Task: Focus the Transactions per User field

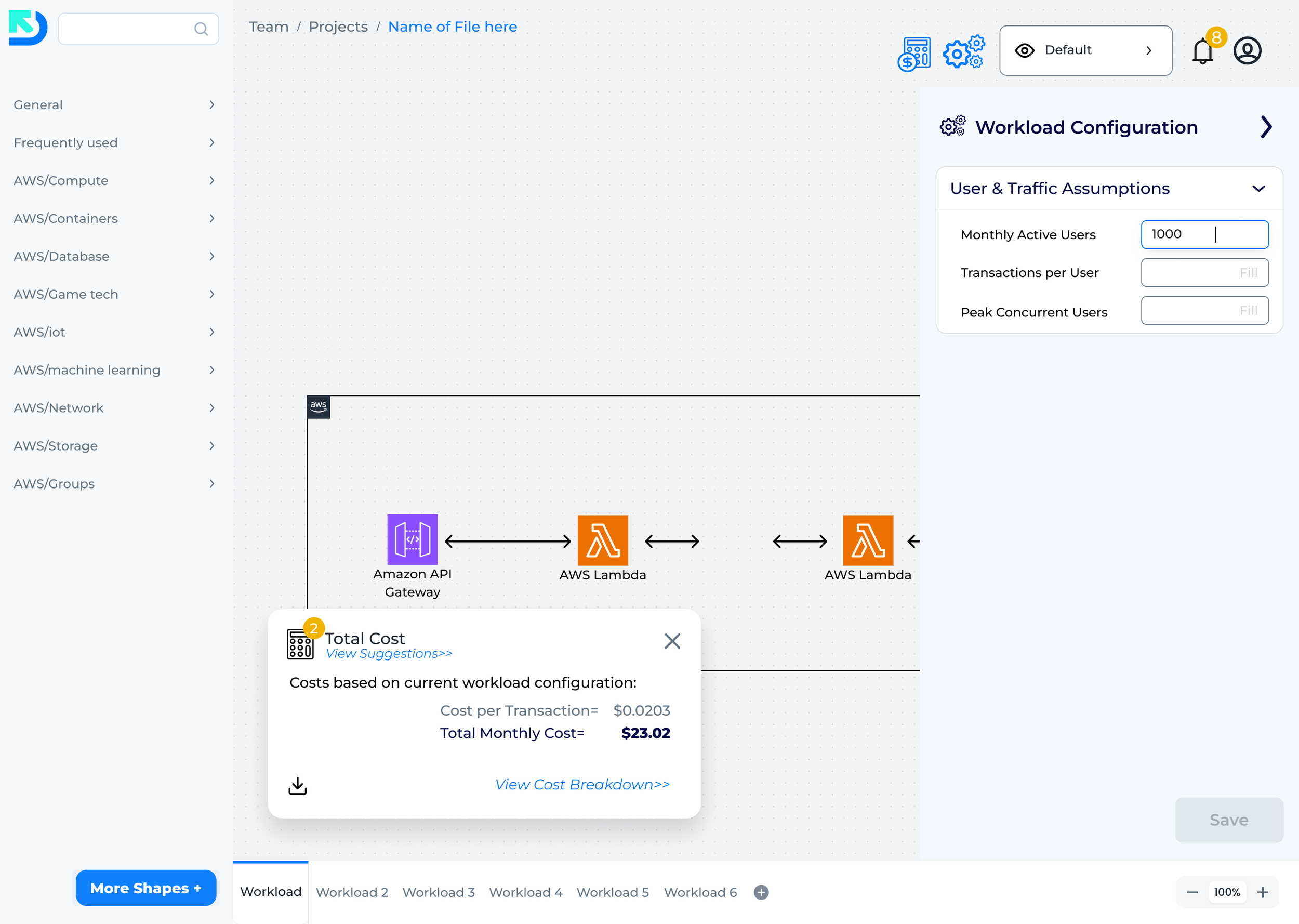Action: point(1204,272)
